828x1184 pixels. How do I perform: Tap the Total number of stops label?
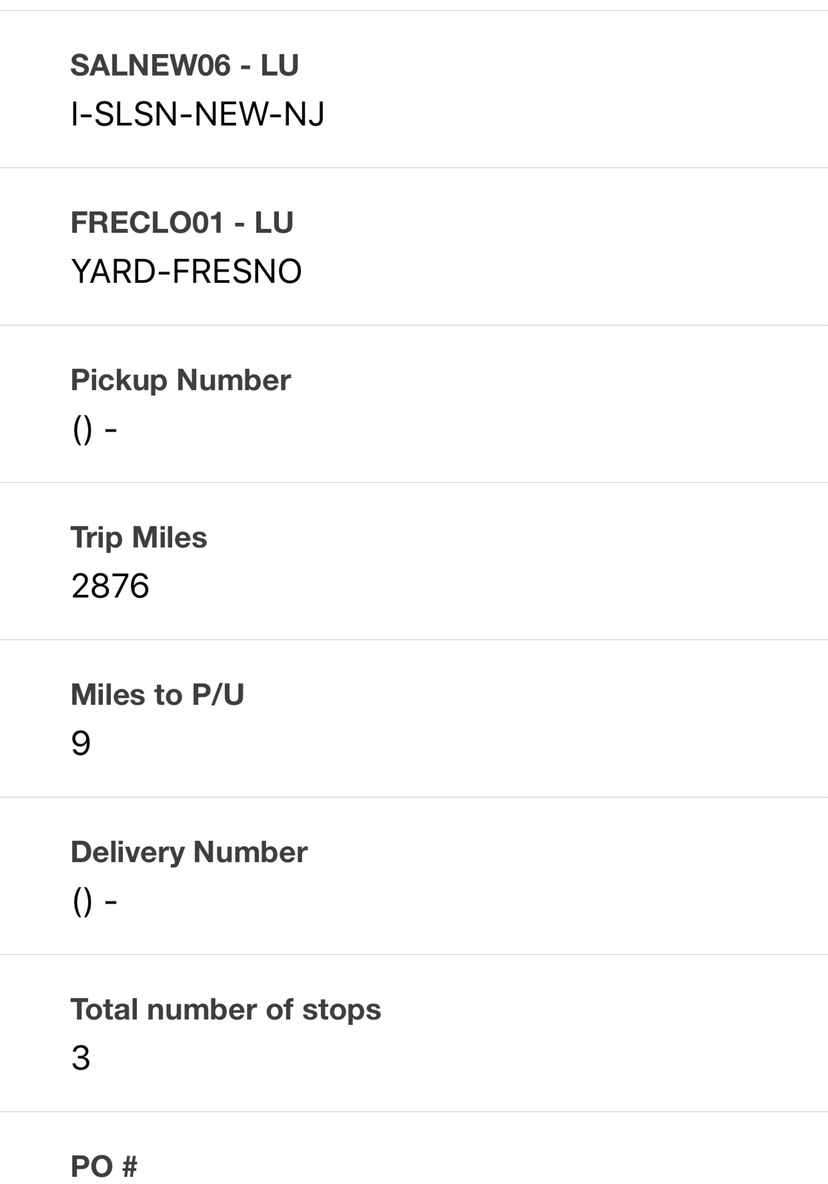(225, 1009)
